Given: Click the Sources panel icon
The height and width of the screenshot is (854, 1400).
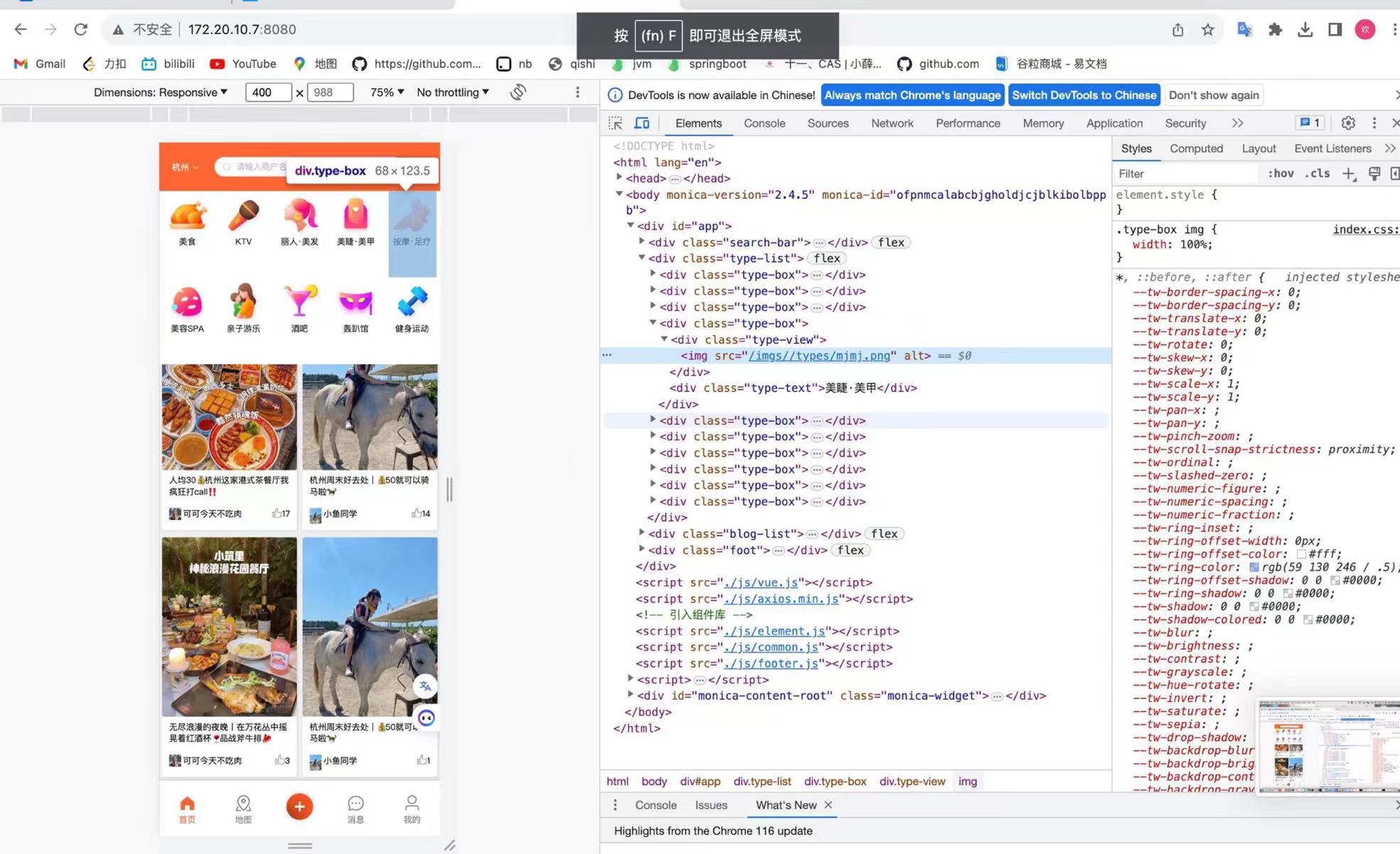Looking at the screenshot, I should pyautogui.click(x=828, y=123).
